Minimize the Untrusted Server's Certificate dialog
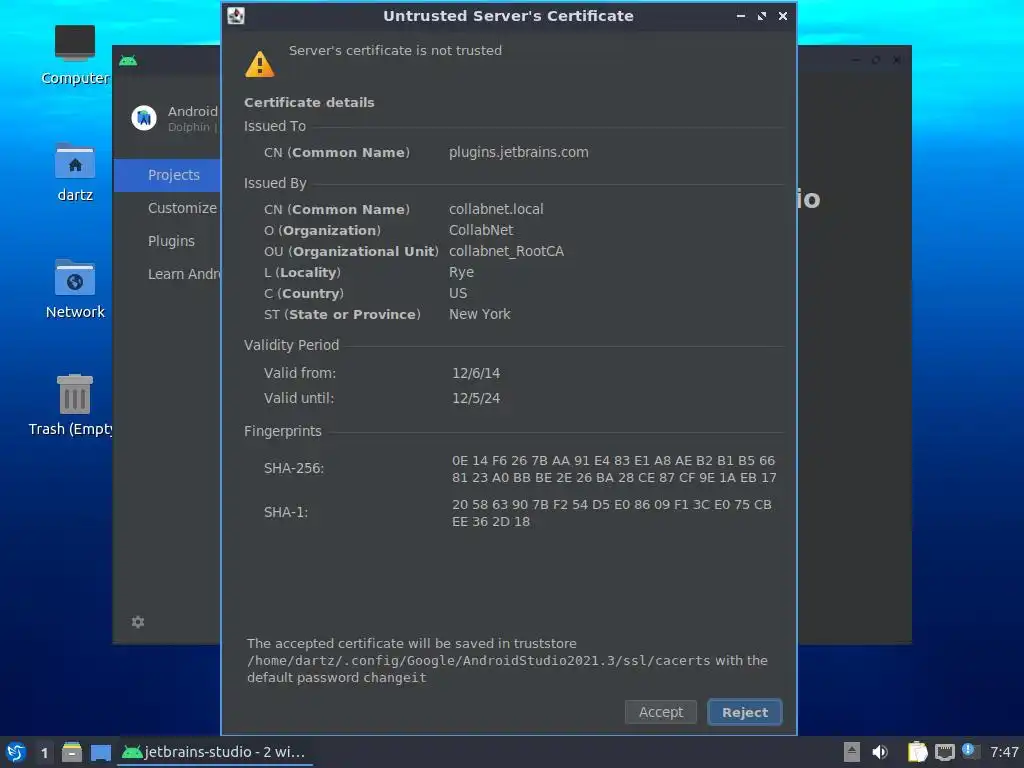Viewport: 1024px width, 768px height. click(x=741, y=16)
